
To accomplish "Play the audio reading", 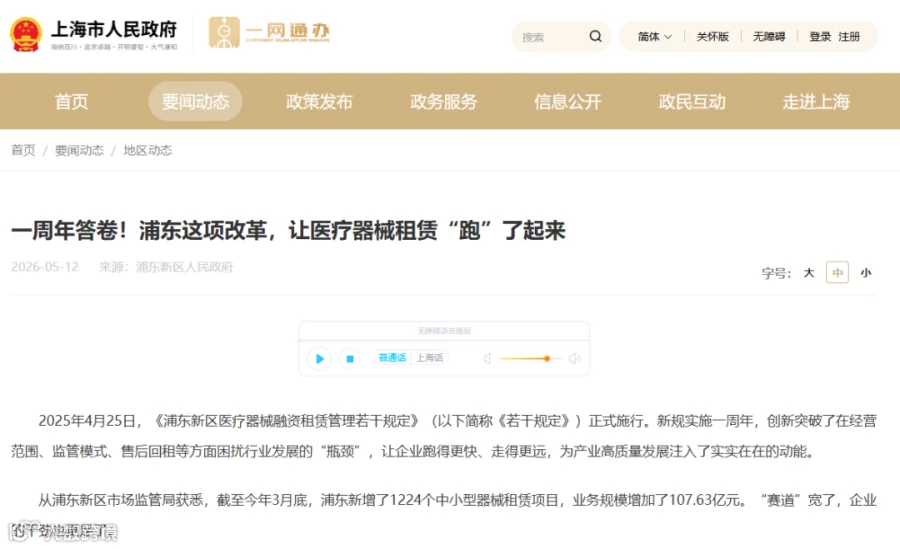I will click(x=319, y=359).
